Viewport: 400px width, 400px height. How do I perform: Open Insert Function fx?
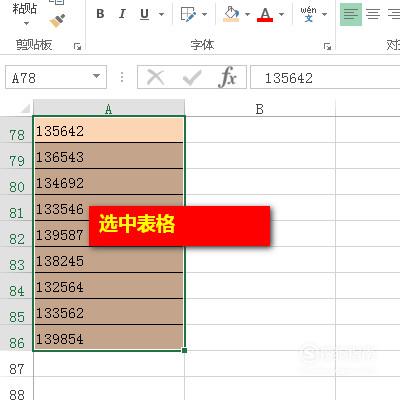[x=228, y=77]
